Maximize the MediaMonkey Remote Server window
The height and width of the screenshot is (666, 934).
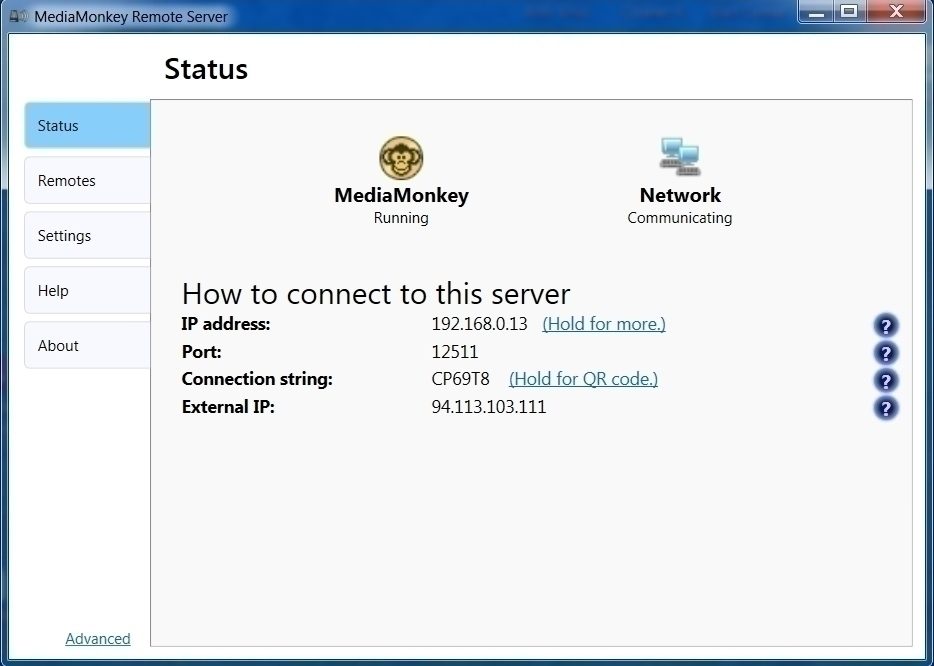(x=850, y=12)
